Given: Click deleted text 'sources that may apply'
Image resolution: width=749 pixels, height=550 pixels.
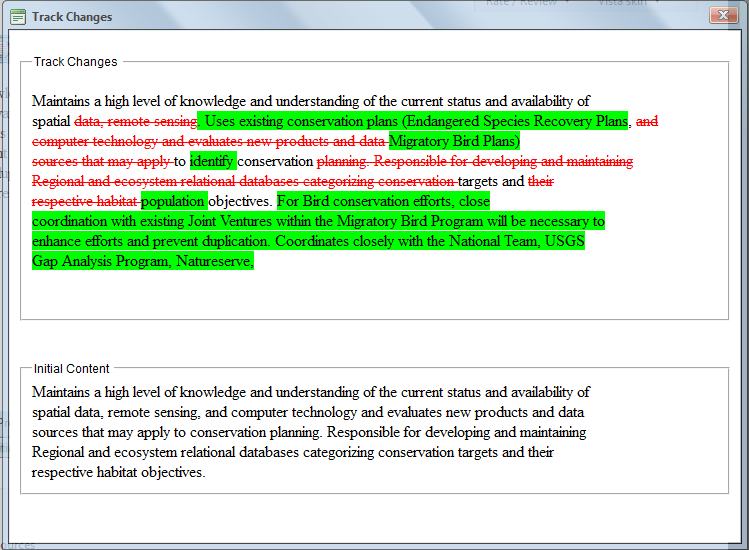Looking at the screenshot, I should click(101, 162).
